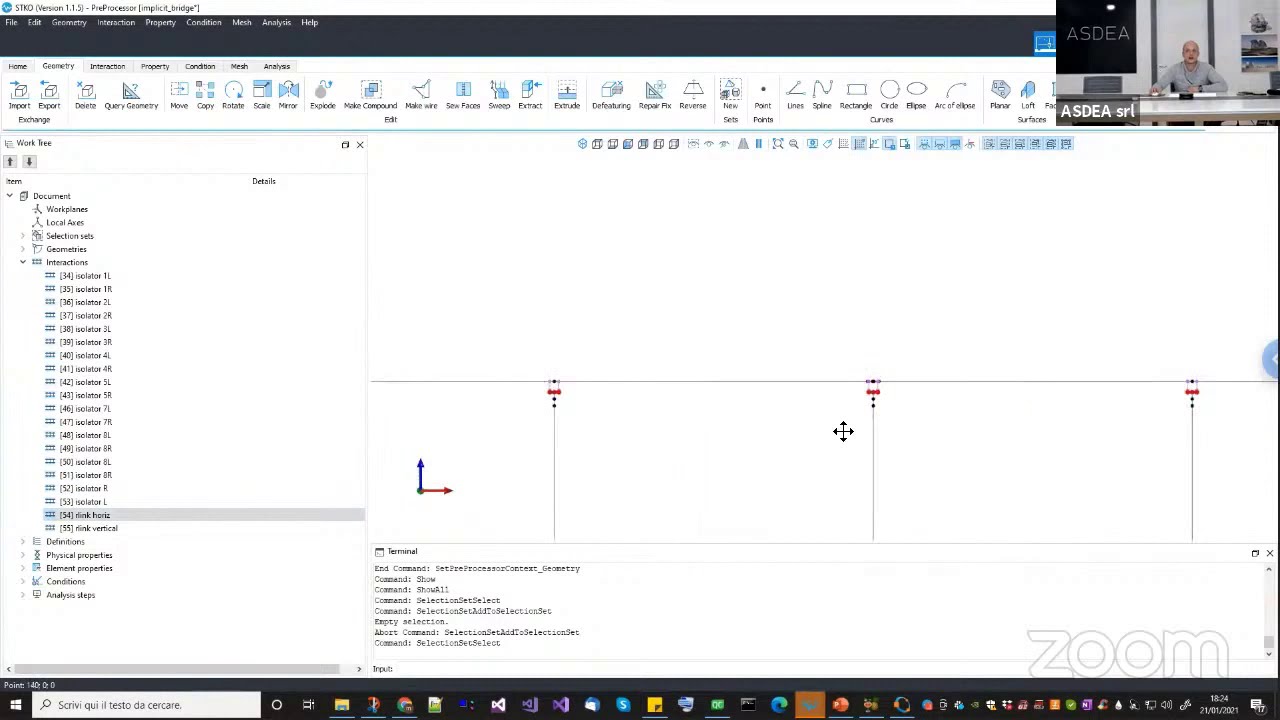Click the Import geometry icon
The width and height of the screenshot is (1280, 720).
click(19, 95)
